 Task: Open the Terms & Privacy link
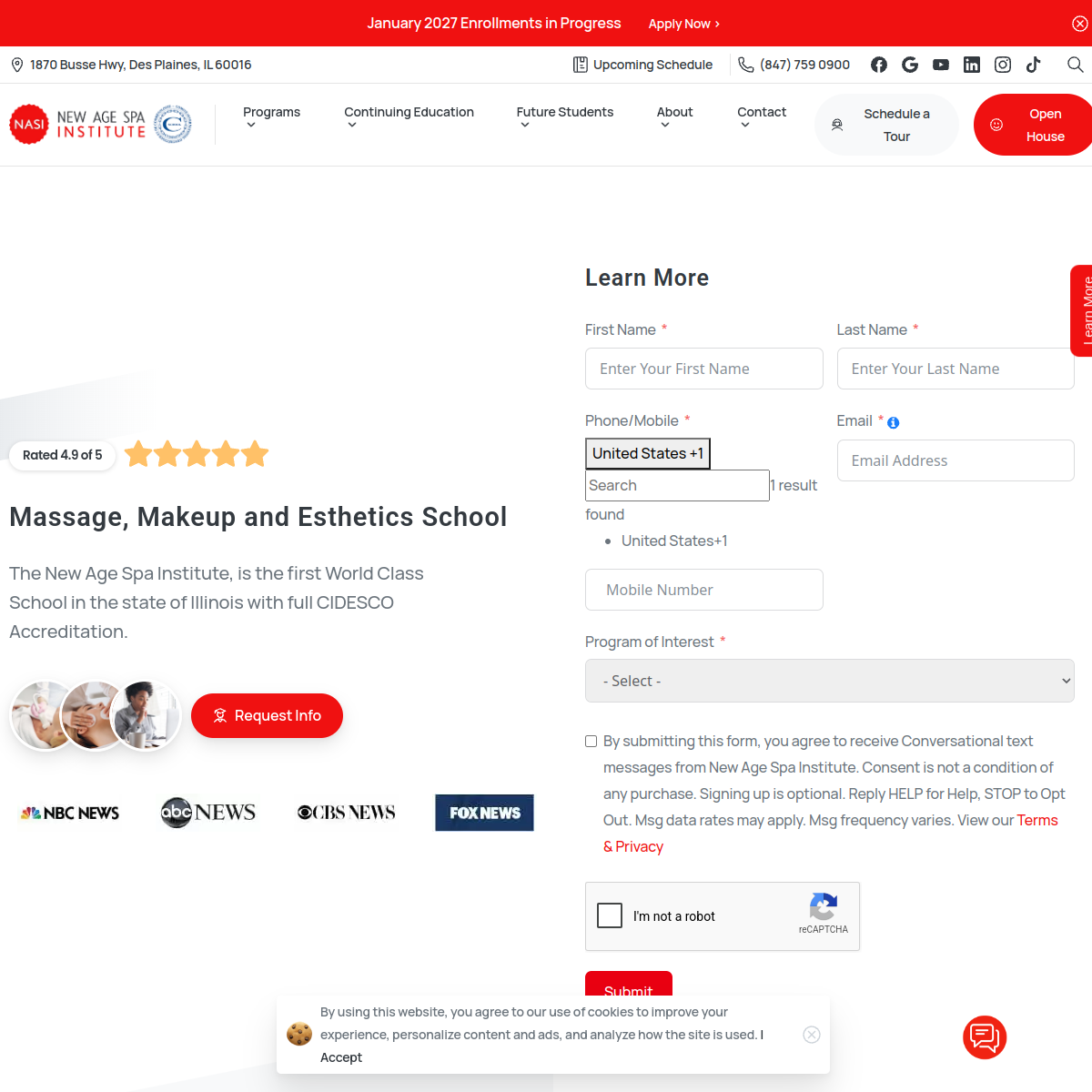click(633, 846)
